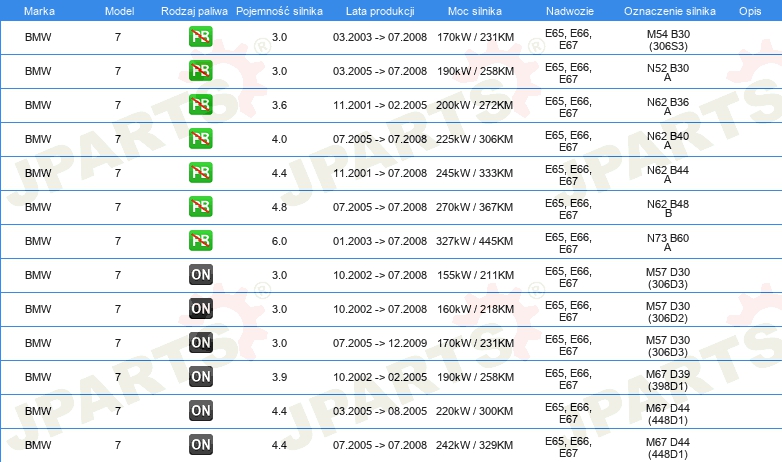This screenshot has width=782, height=462.
Task: Click the petrol icon in the 4.0 N62 B40 row
Action: pyautogui.click(x=200, y=139)
